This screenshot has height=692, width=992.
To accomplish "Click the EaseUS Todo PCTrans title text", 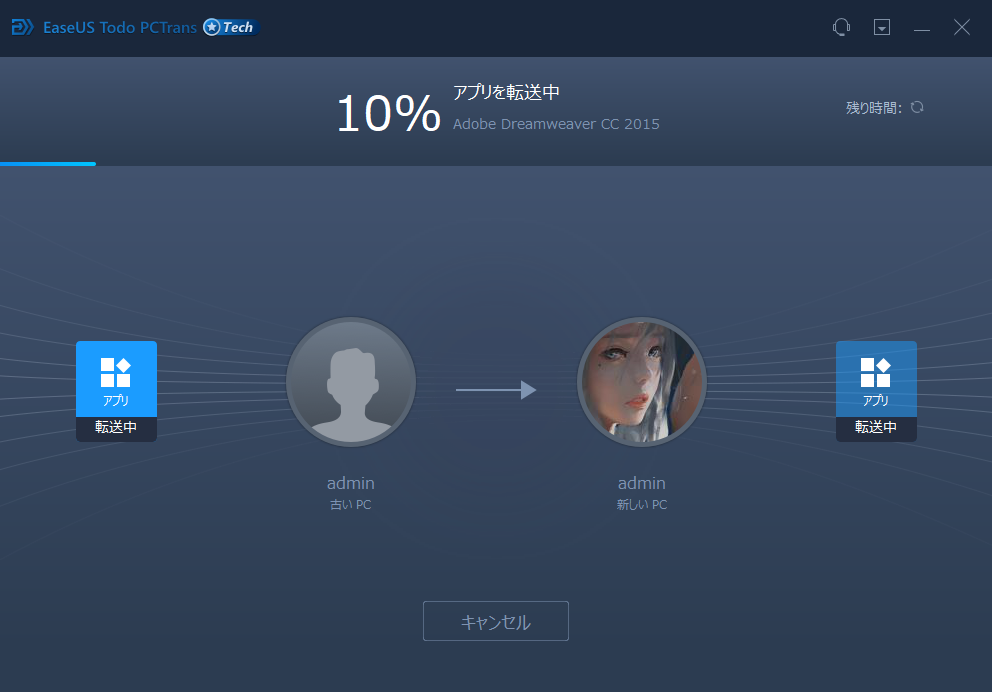I will (119, 27).
